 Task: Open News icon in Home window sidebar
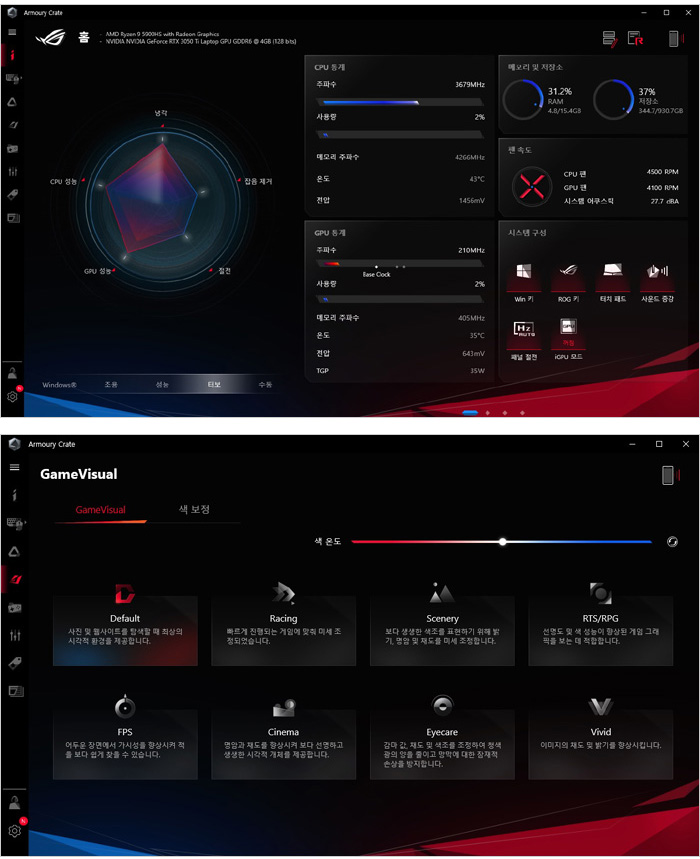click(13, 218)
